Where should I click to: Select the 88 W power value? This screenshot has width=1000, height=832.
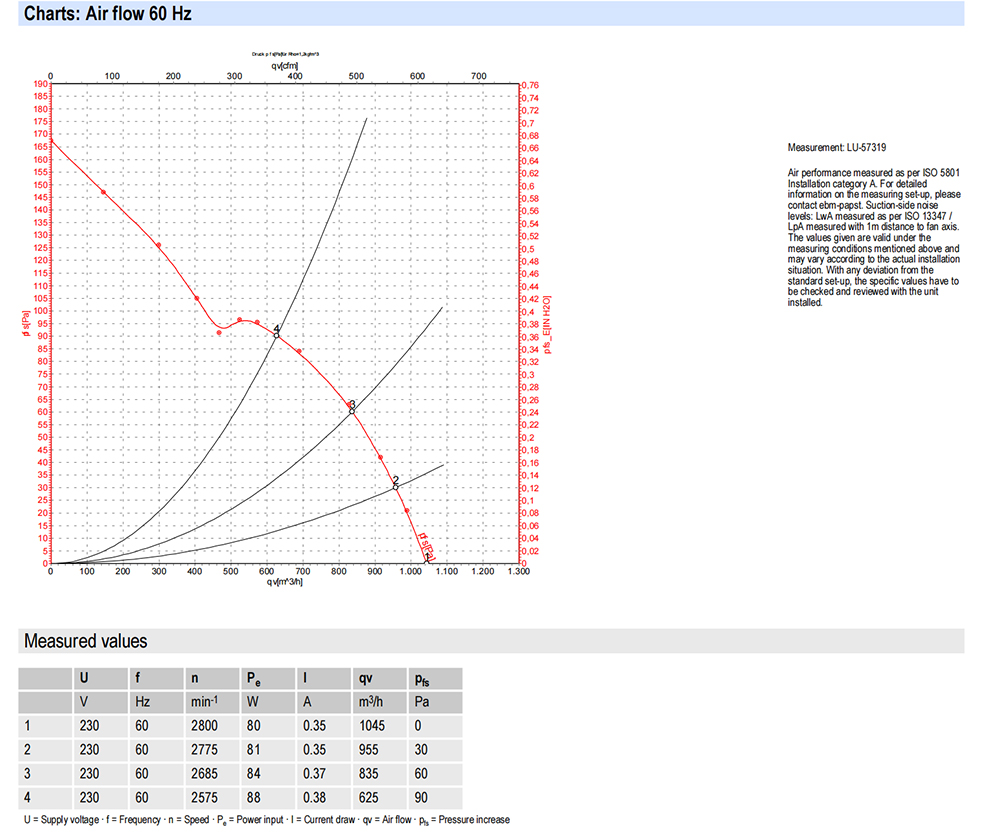coord(253,796)
